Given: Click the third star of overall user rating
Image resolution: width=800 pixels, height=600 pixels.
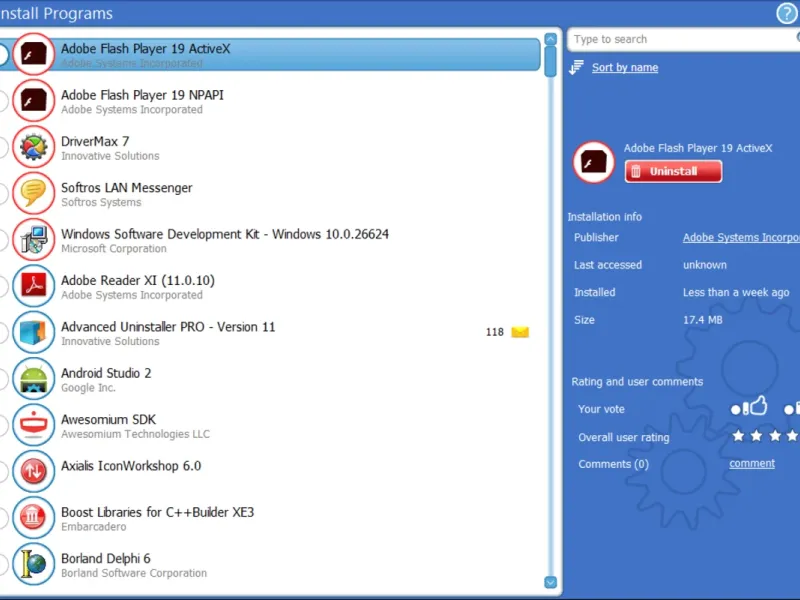Looking at the screenshot, I should 776,436.
